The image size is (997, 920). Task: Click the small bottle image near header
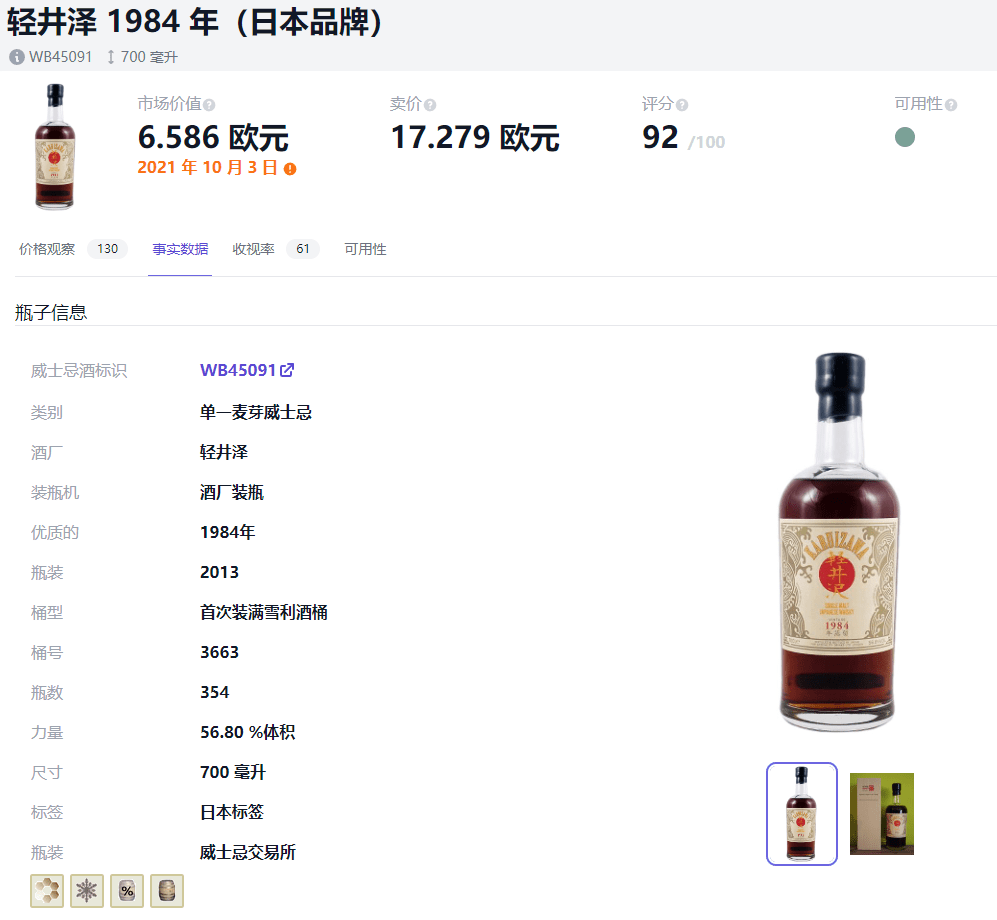(x=55, y=146)
